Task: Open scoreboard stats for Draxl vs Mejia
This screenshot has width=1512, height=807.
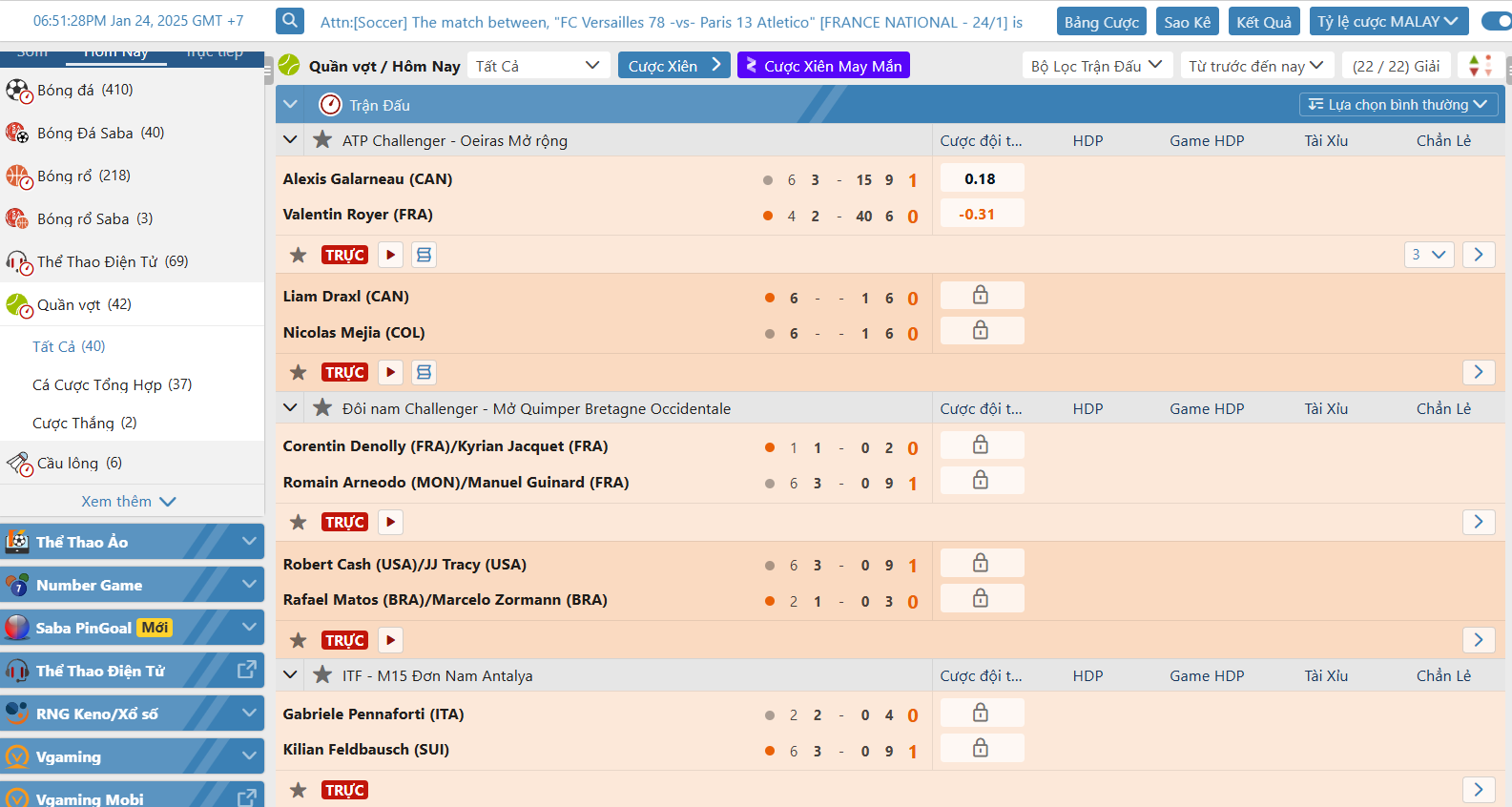Action: click(425, 372)
